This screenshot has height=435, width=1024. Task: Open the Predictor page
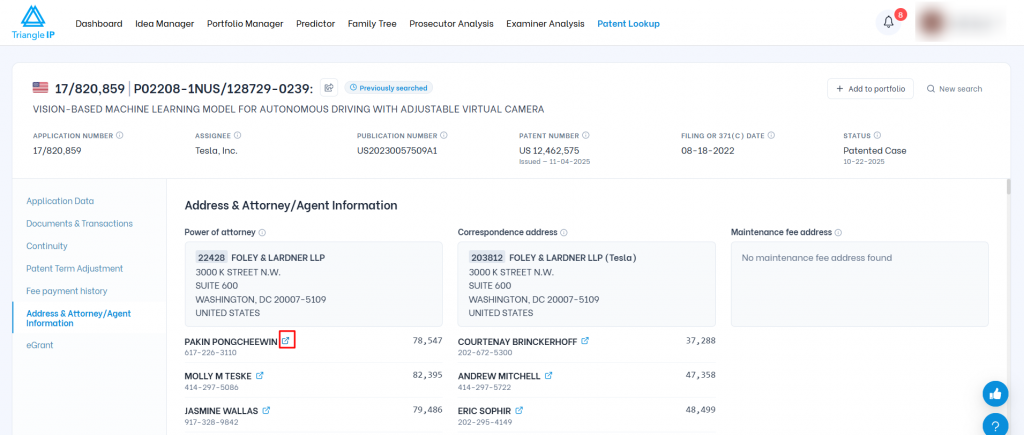coord(315,24)
